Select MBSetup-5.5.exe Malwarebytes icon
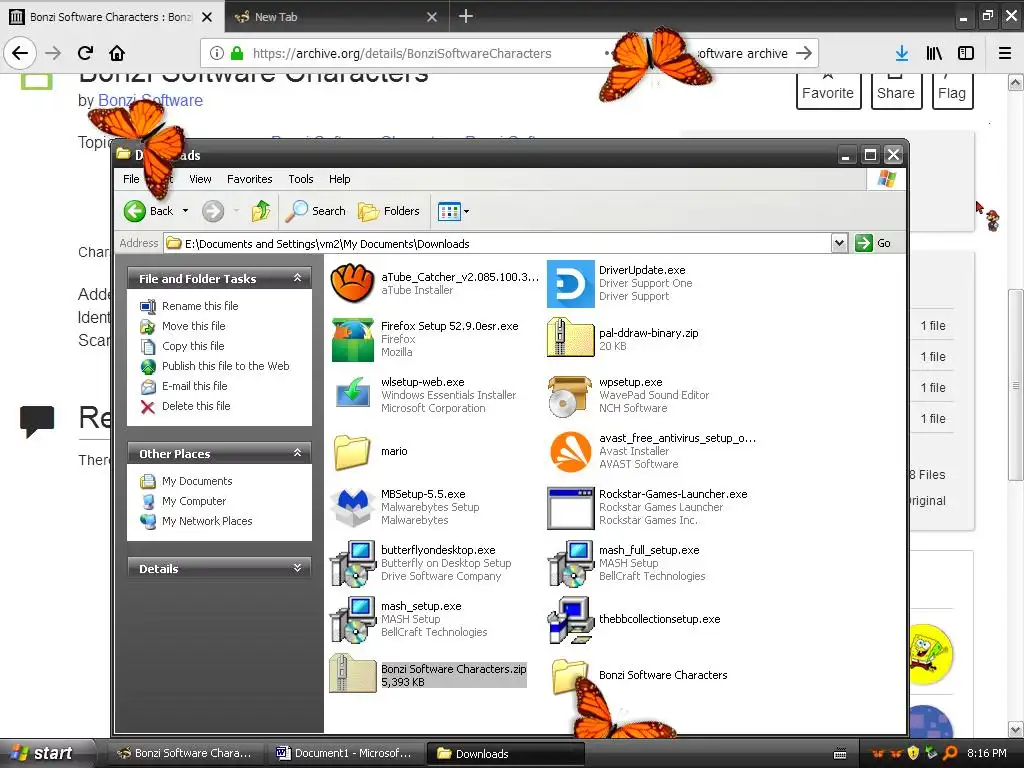This screenshot has height=768, width=1024. coord(352,507)
